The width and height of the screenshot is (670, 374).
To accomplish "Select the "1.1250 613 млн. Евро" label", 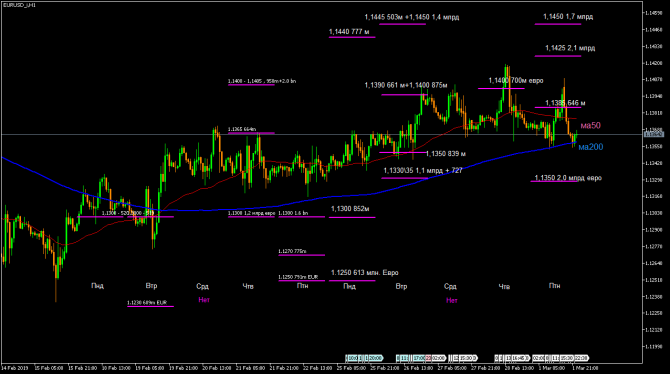I will pyautogui.click(x=364, y=272).
